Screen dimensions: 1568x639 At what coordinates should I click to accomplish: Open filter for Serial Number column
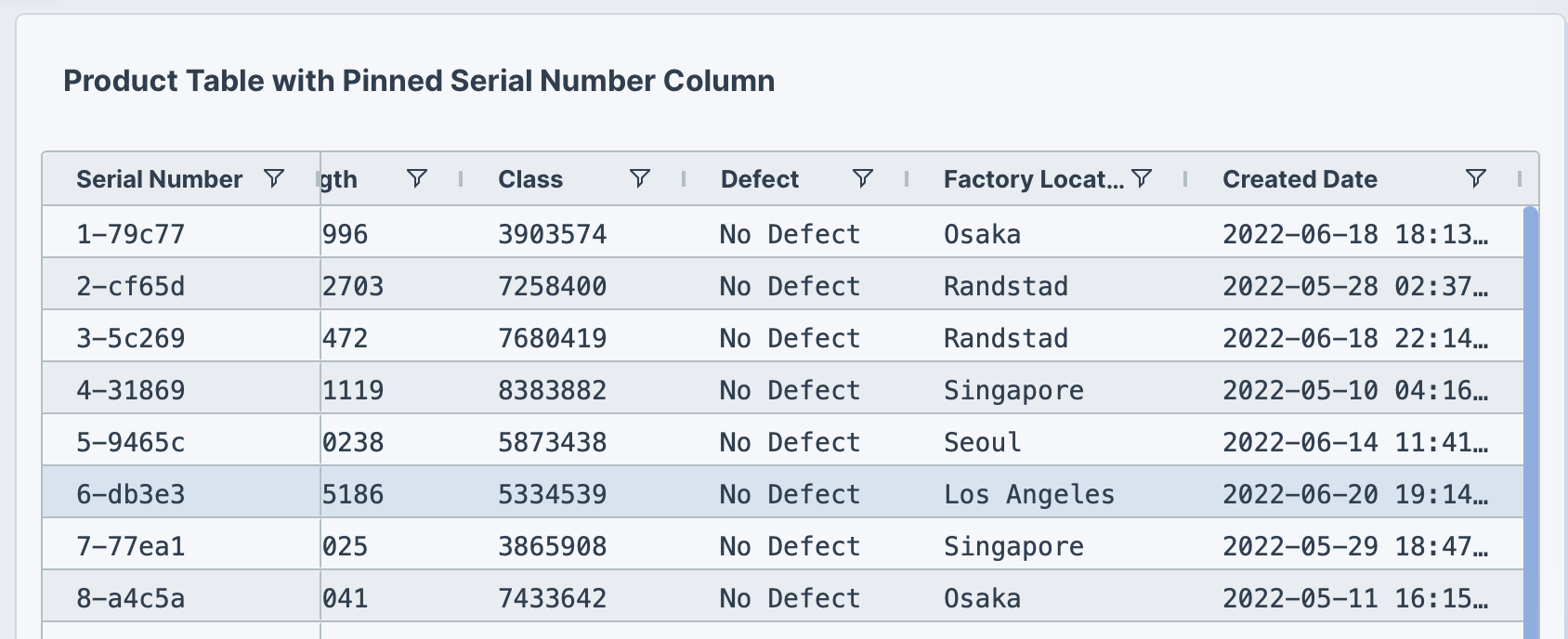(274, 178)
